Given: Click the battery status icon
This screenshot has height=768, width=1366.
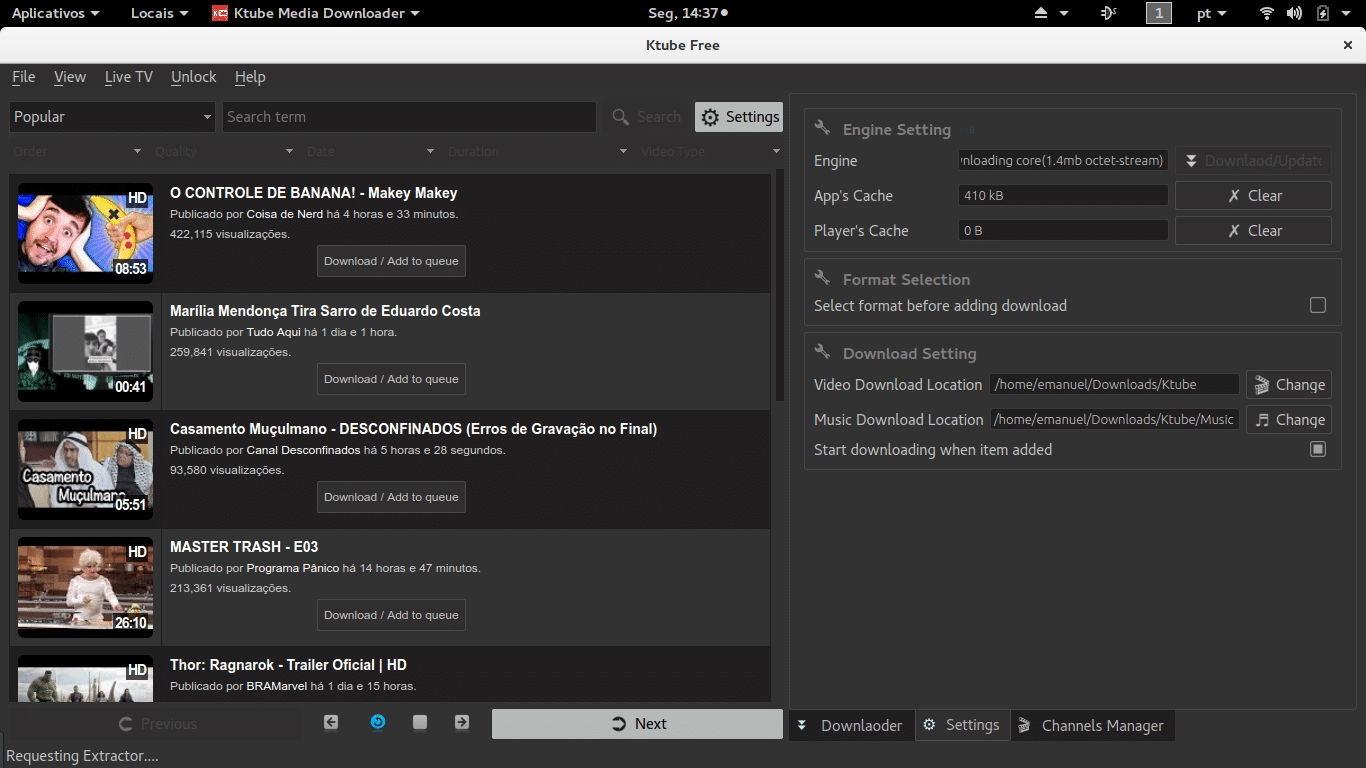Looking at the screenshot, I should (1323, 13).
